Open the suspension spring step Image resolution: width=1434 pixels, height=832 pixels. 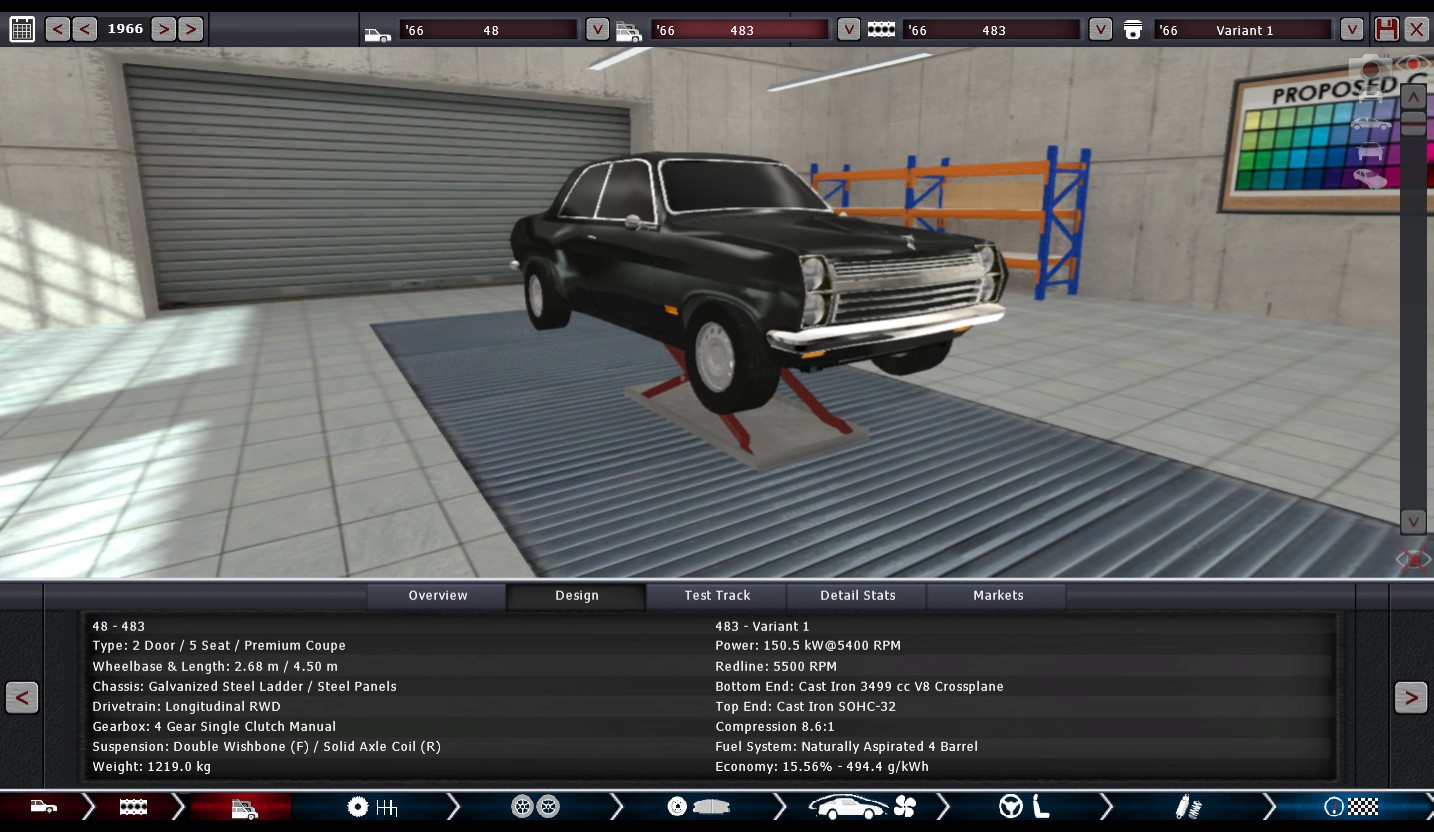[x=1188, y=807]
